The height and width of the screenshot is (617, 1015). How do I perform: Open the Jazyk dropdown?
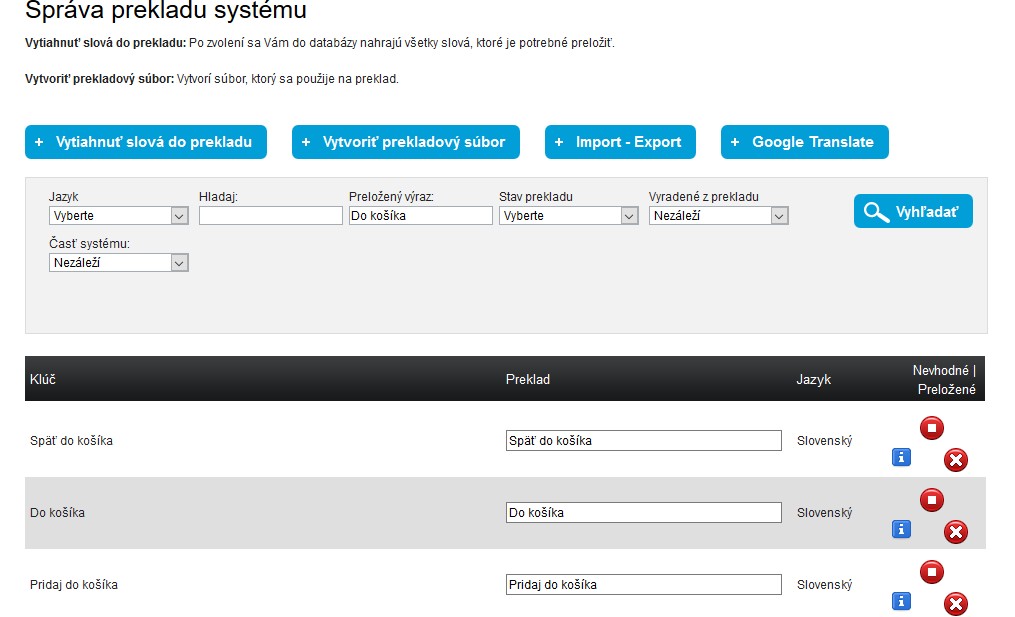[x=118, y=215]
